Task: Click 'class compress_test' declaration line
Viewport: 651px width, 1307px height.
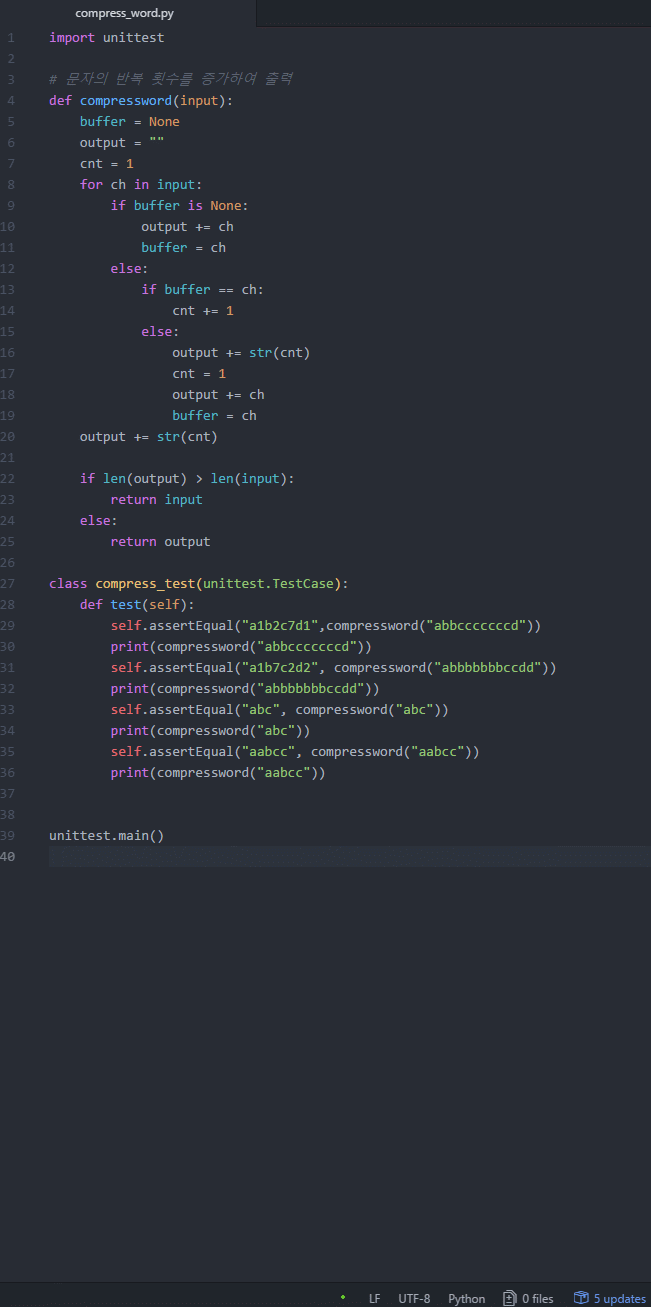Action: (199, 584)
